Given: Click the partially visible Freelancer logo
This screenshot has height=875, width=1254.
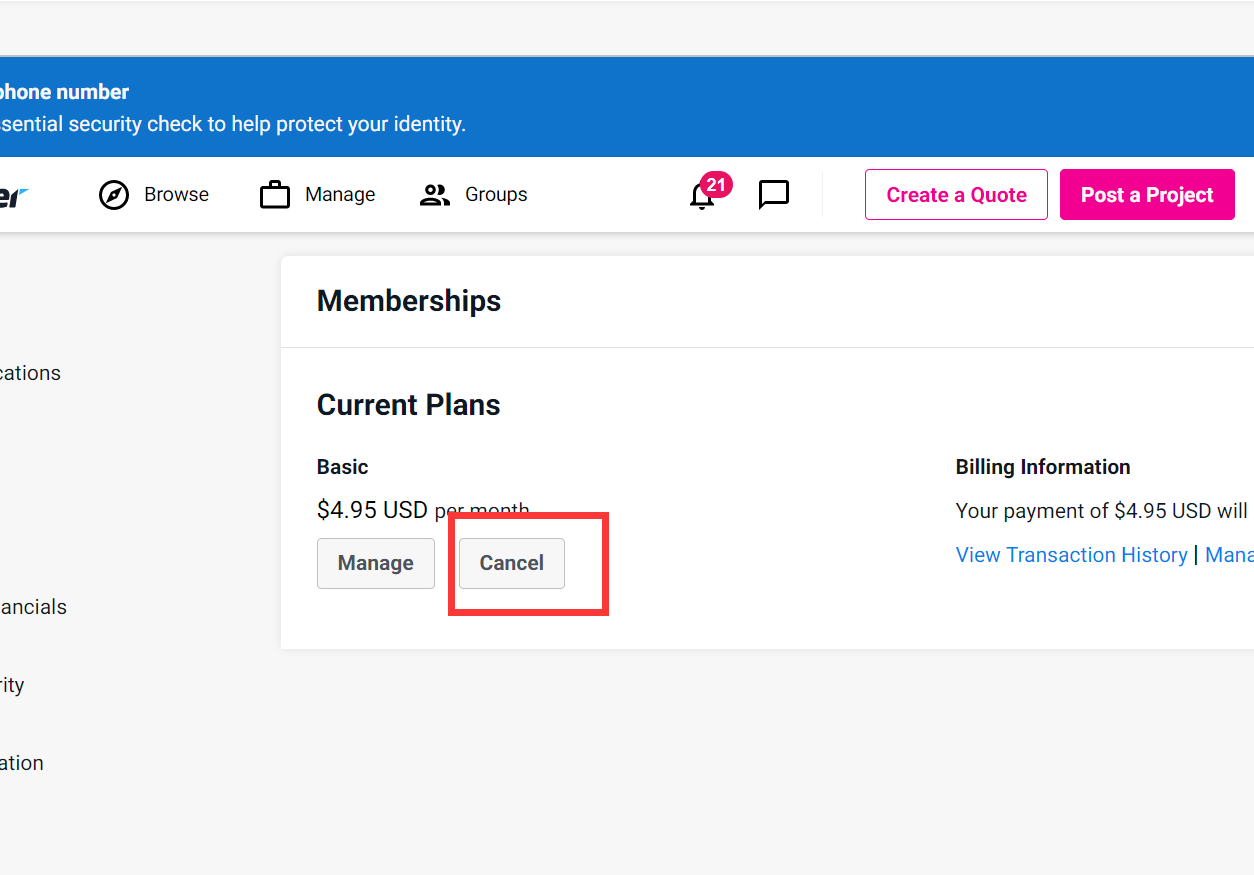Looking at the screenshot, I should click(x=14, y=196).
